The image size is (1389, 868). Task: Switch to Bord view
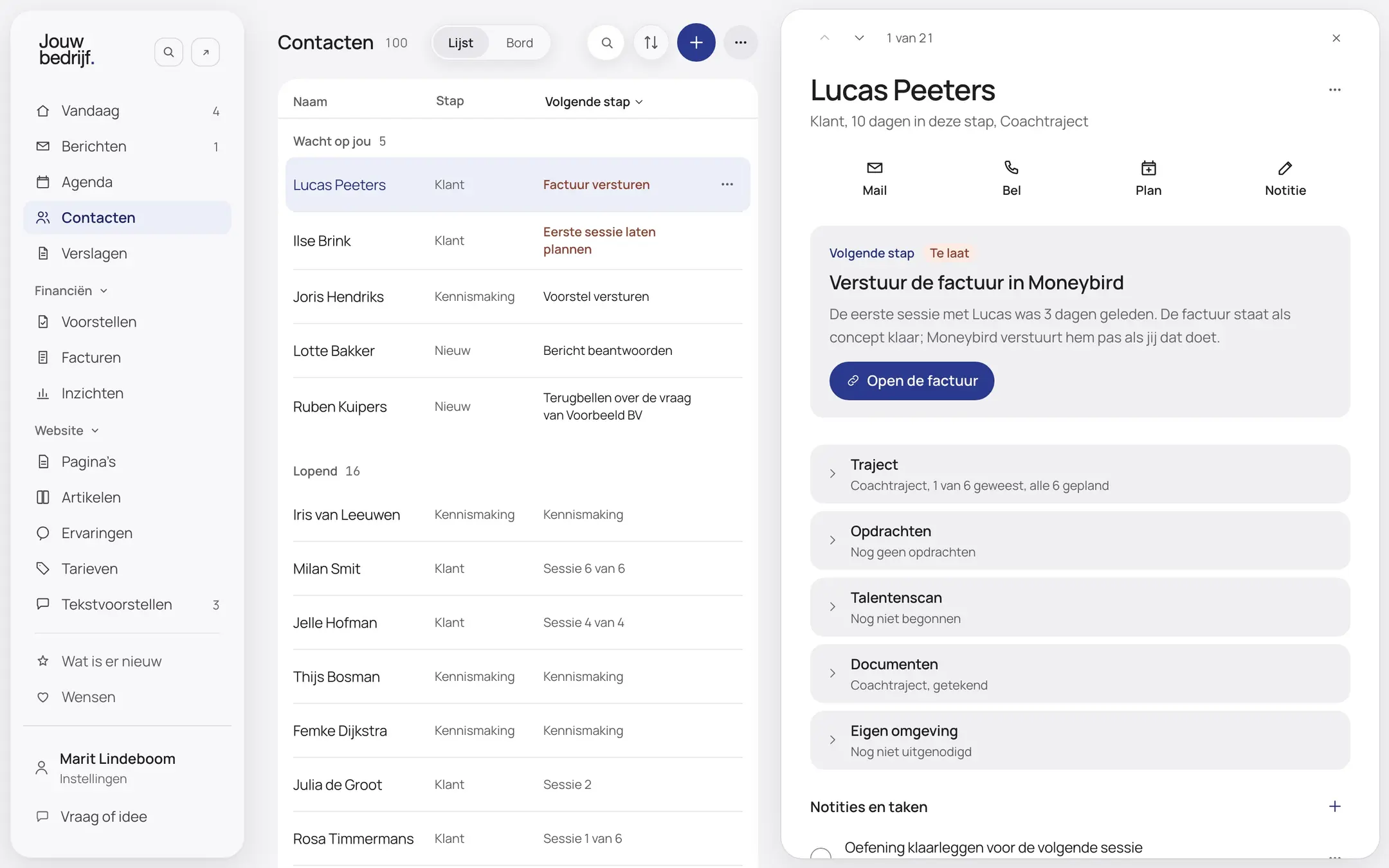(520, 42)
